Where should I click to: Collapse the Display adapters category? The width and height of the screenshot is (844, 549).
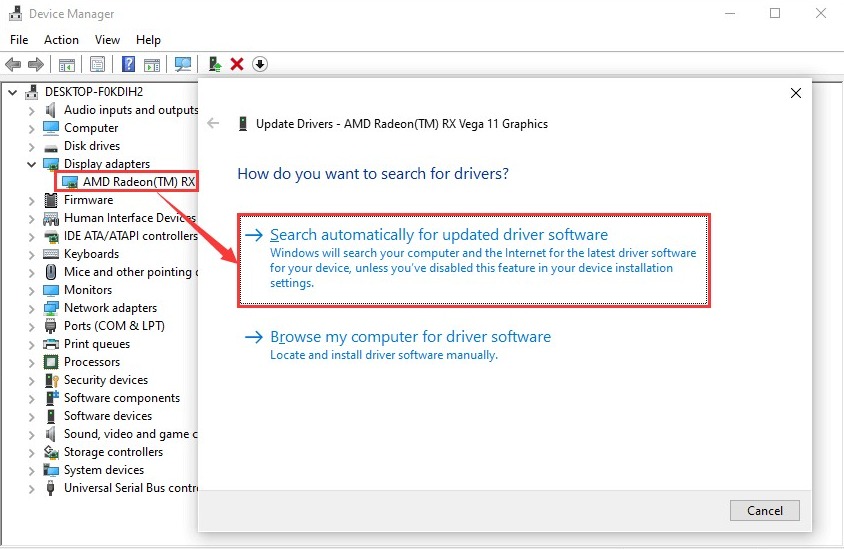(x=31, y=164)
